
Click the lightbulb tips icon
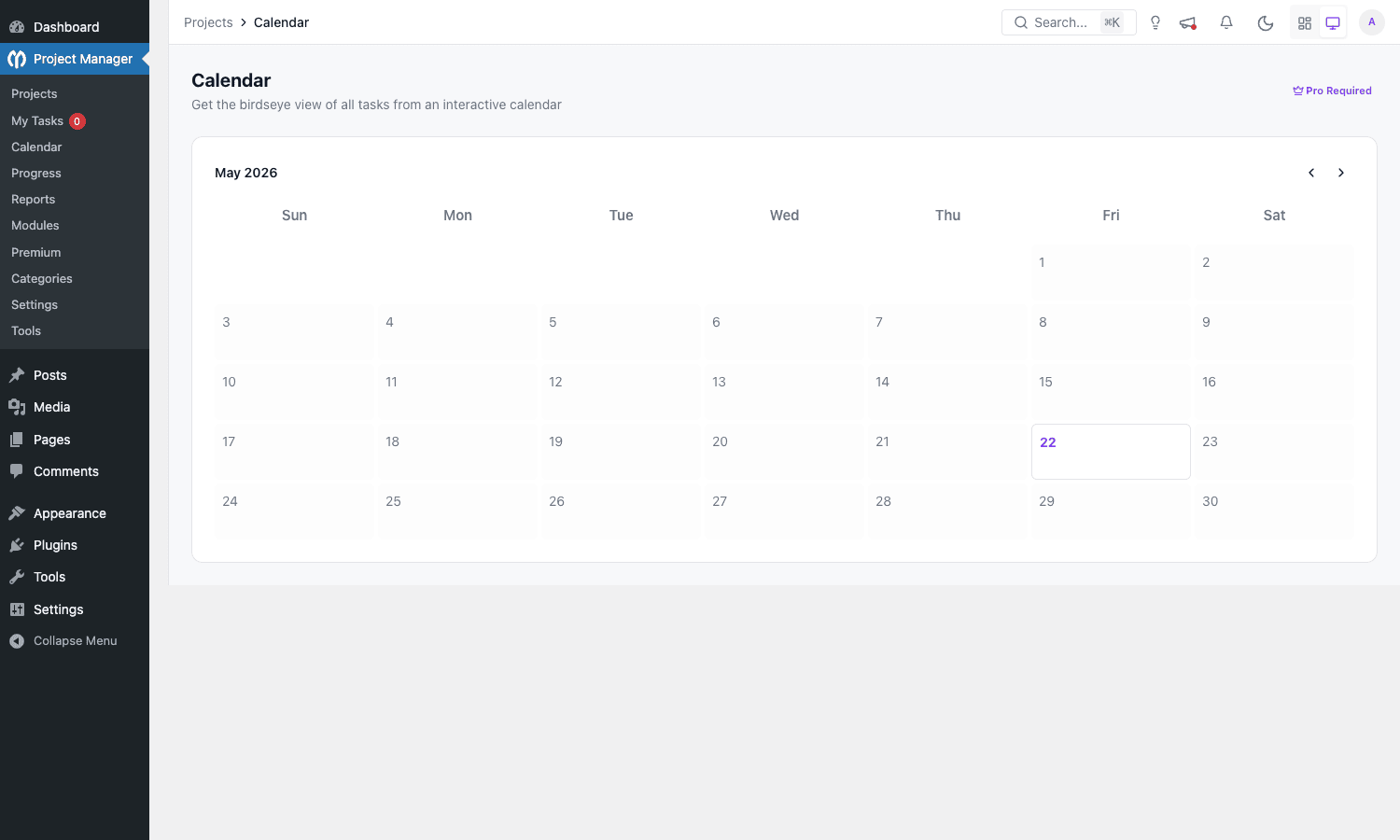[1155, 22]
